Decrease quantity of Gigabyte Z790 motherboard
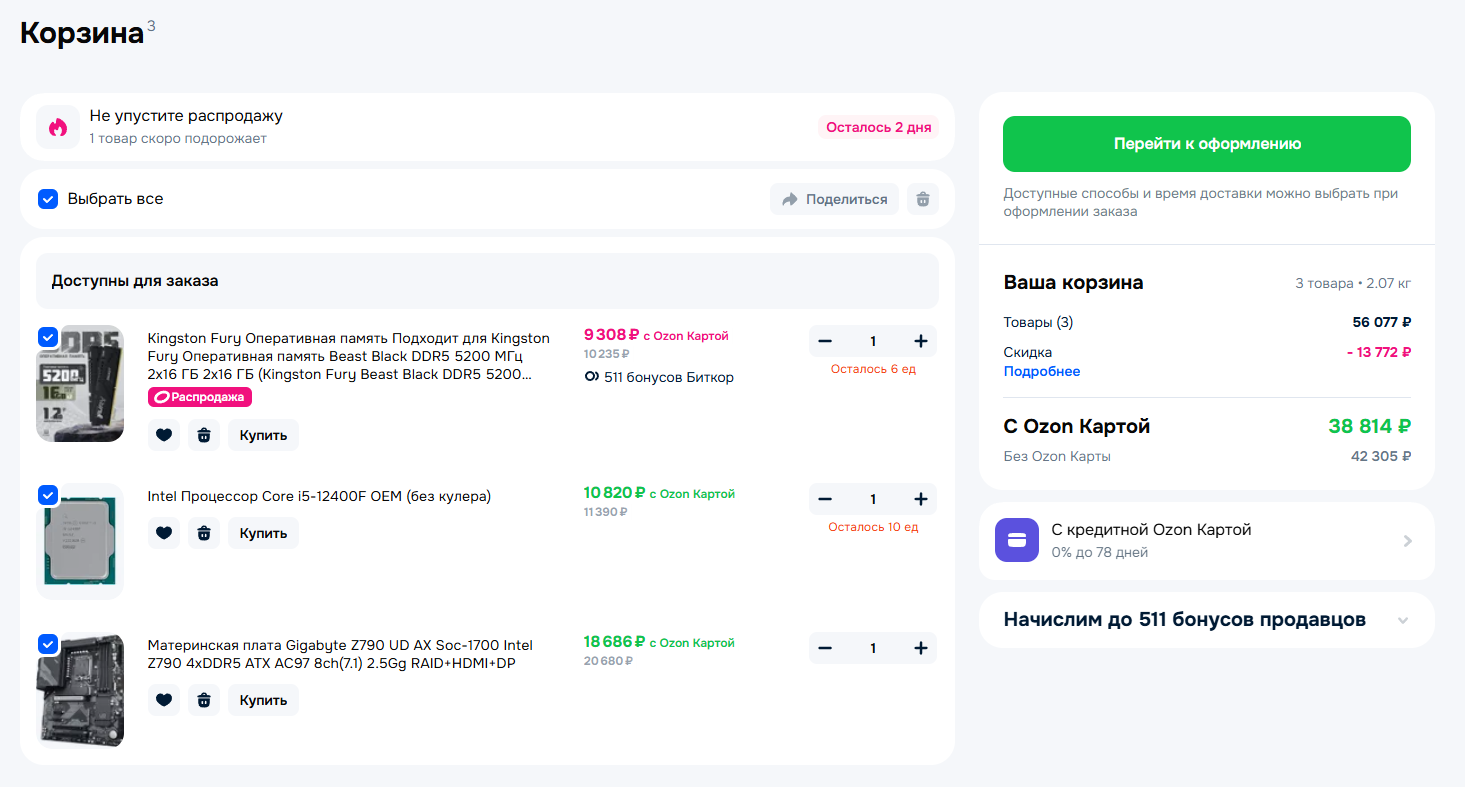Image resolution: width=1465 pixels, height=787 pixels. pyautogui.click(x=825, y=648)
